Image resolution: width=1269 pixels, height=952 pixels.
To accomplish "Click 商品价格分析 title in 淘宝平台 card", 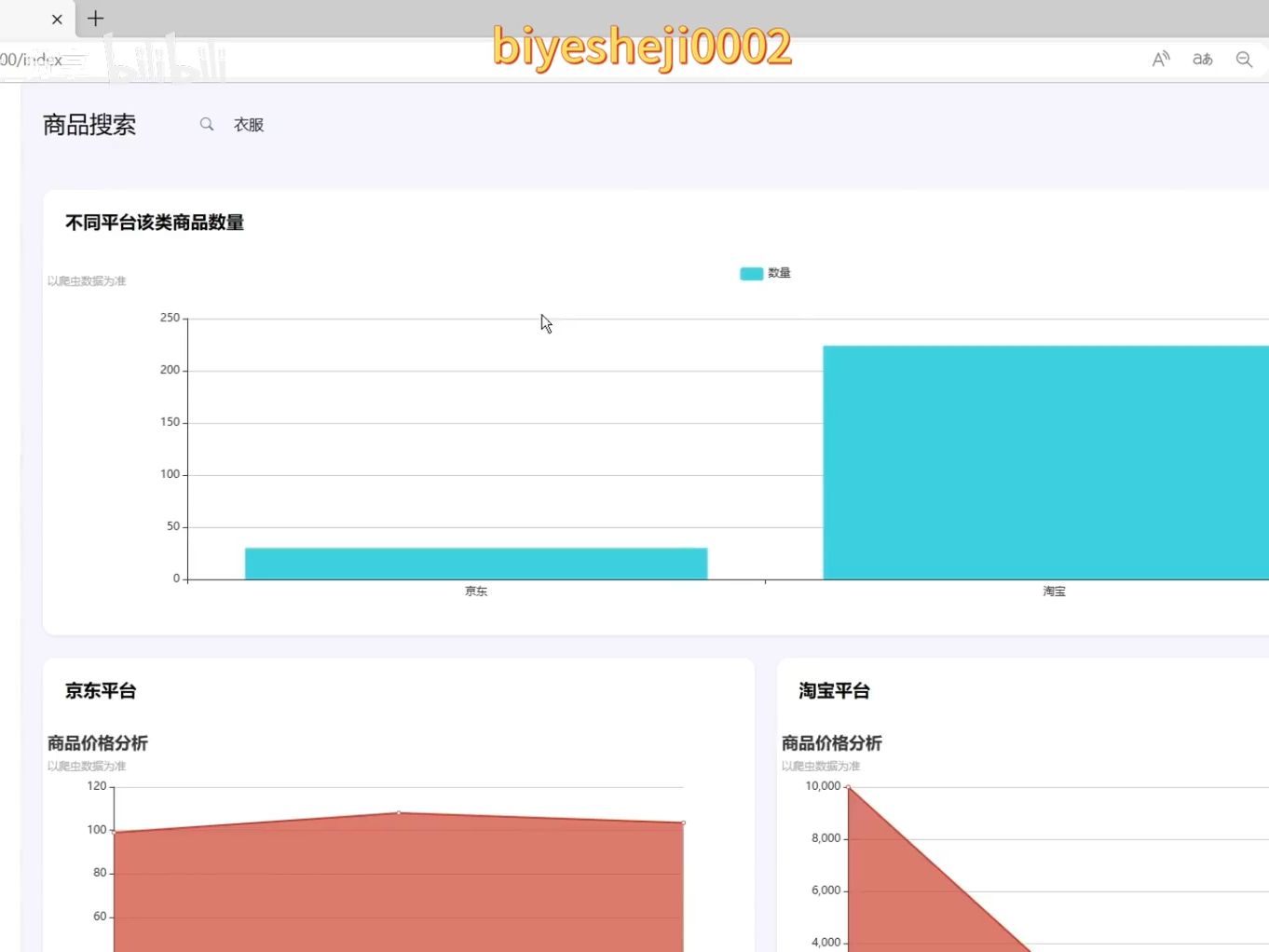I will click(x=832, y=743).
